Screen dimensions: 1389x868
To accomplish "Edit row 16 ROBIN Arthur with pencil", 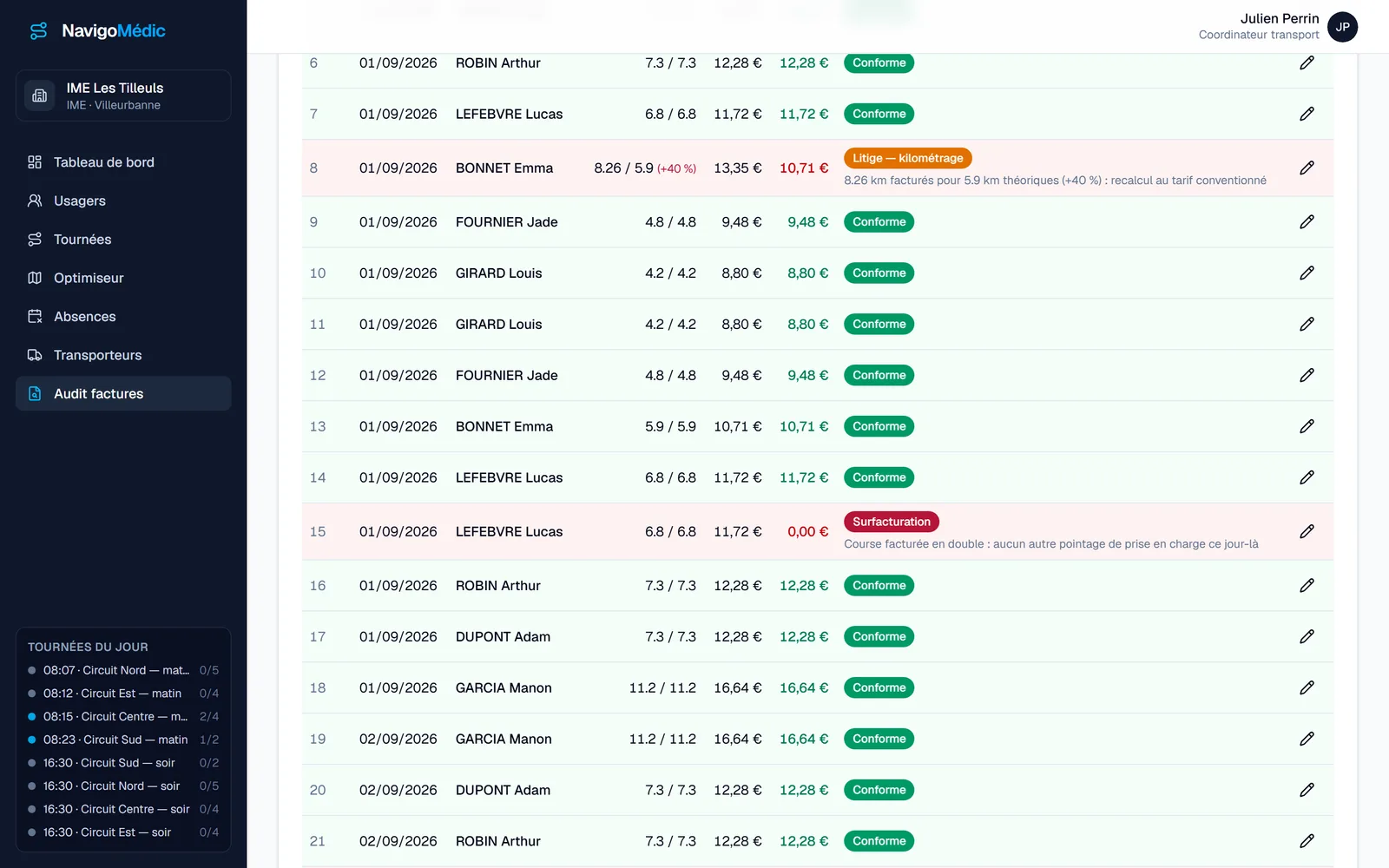I will pyautogui.click(x=1307, y=585).
